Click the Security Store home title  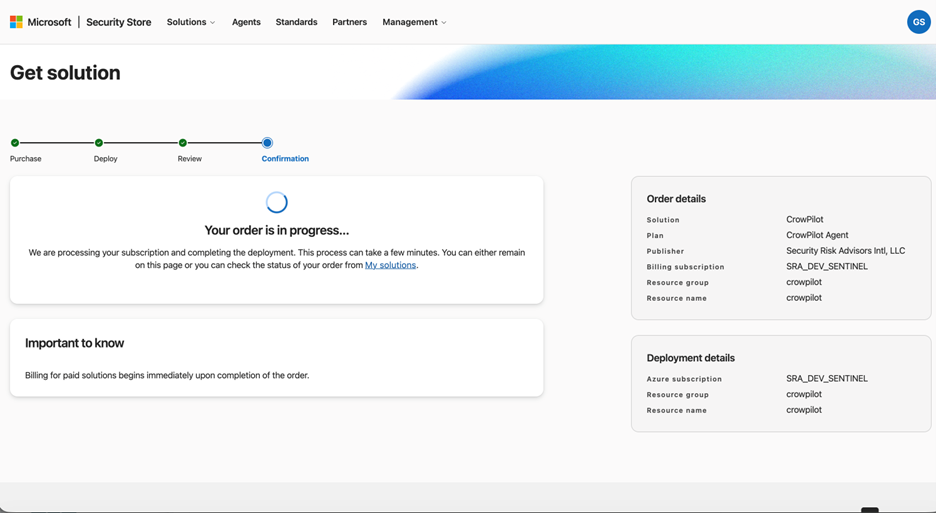[x=118, y=22]
